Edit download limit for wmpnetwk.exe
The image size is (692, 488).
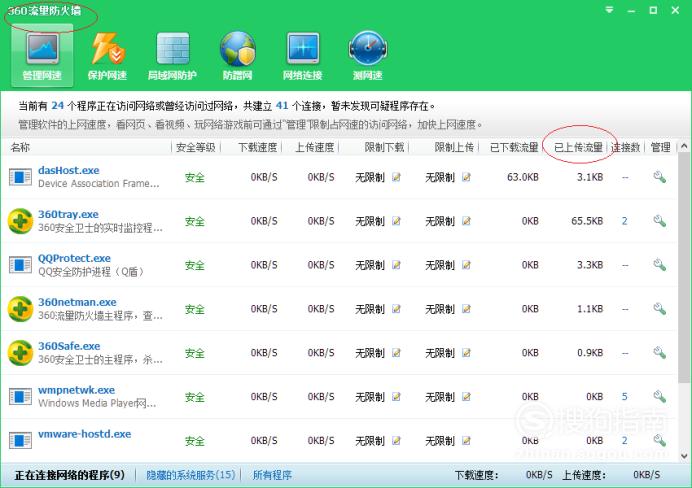click(396, 397)
